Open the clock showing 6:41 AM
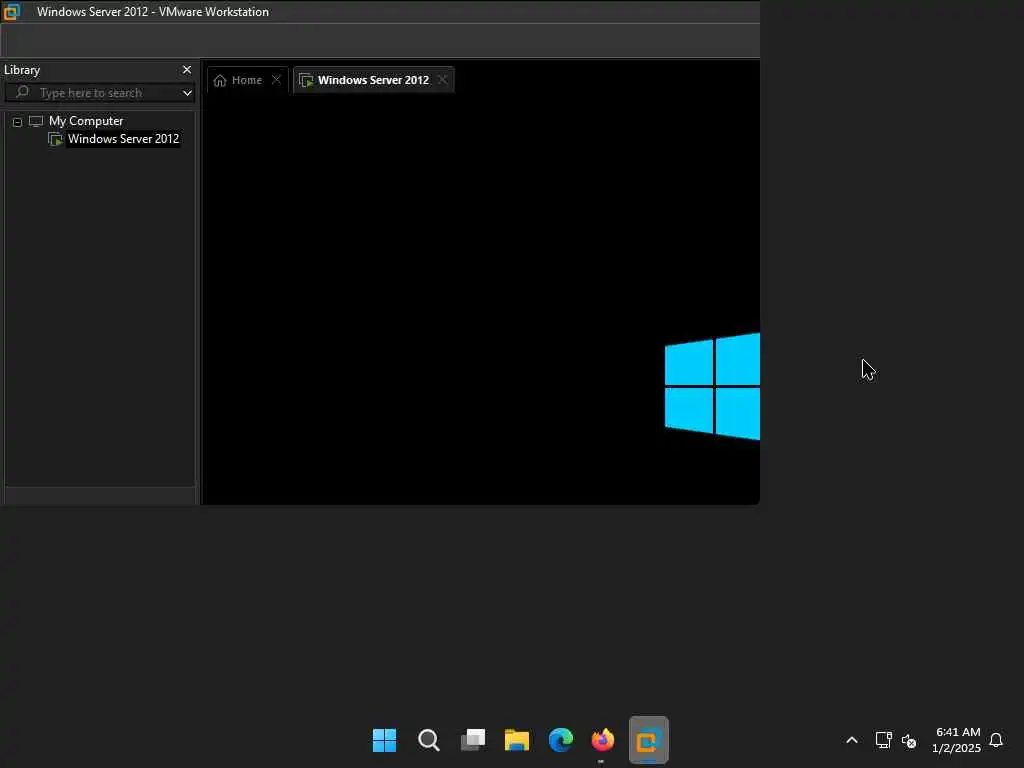 (957, 740)
